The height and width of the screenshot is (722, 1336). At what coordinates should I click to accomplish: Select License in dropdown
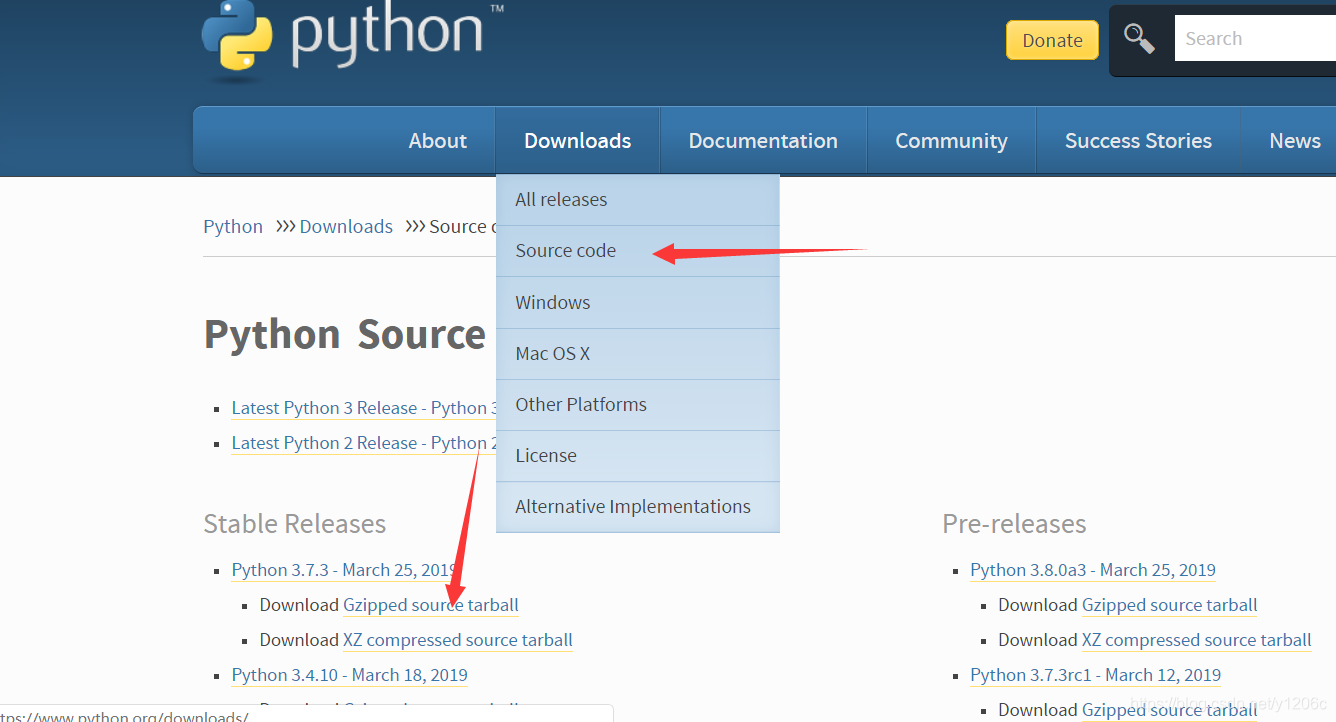(637, 456)
